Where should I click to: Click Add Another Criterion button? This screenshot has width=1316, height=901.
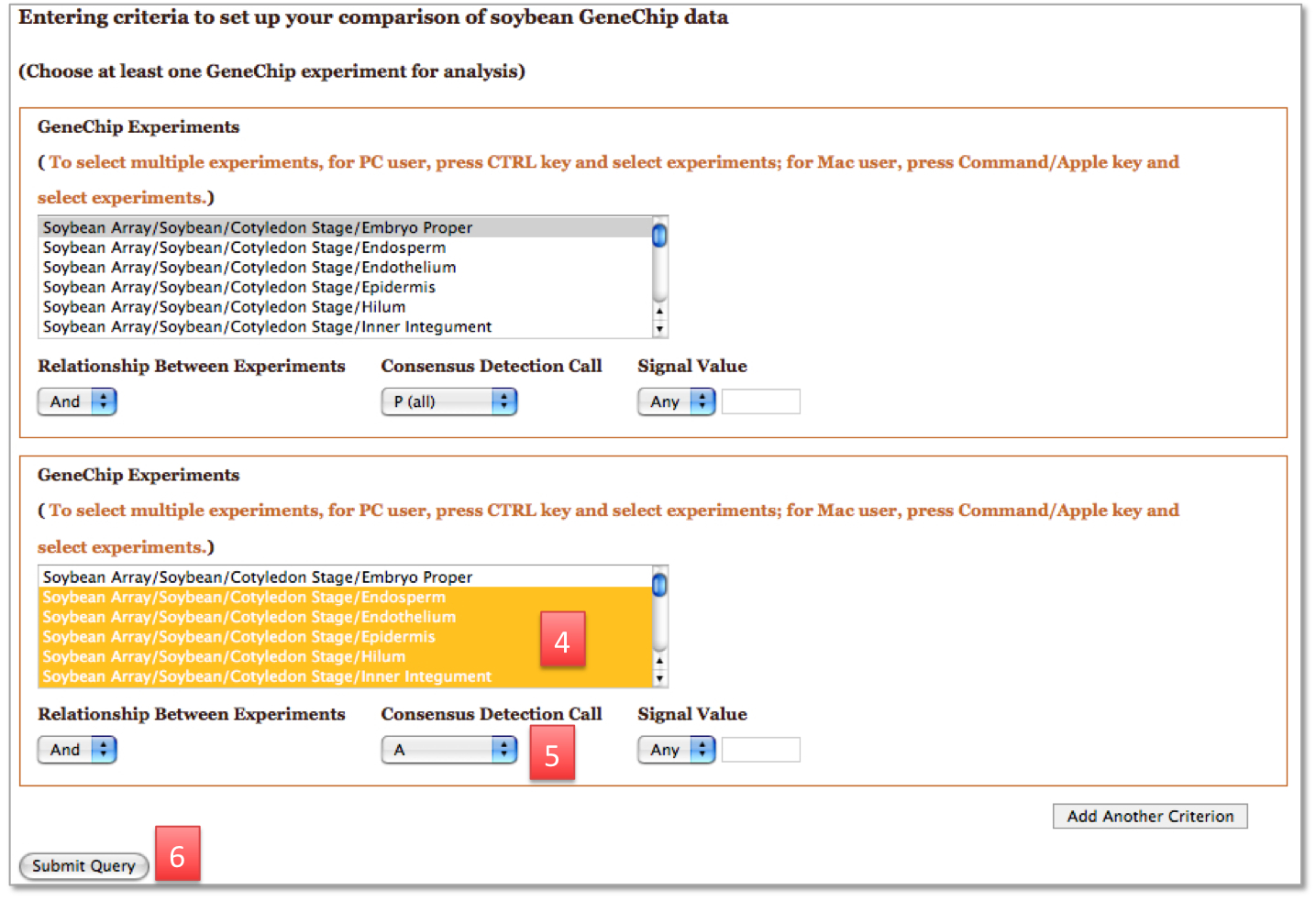click(x=1150, y=816)
